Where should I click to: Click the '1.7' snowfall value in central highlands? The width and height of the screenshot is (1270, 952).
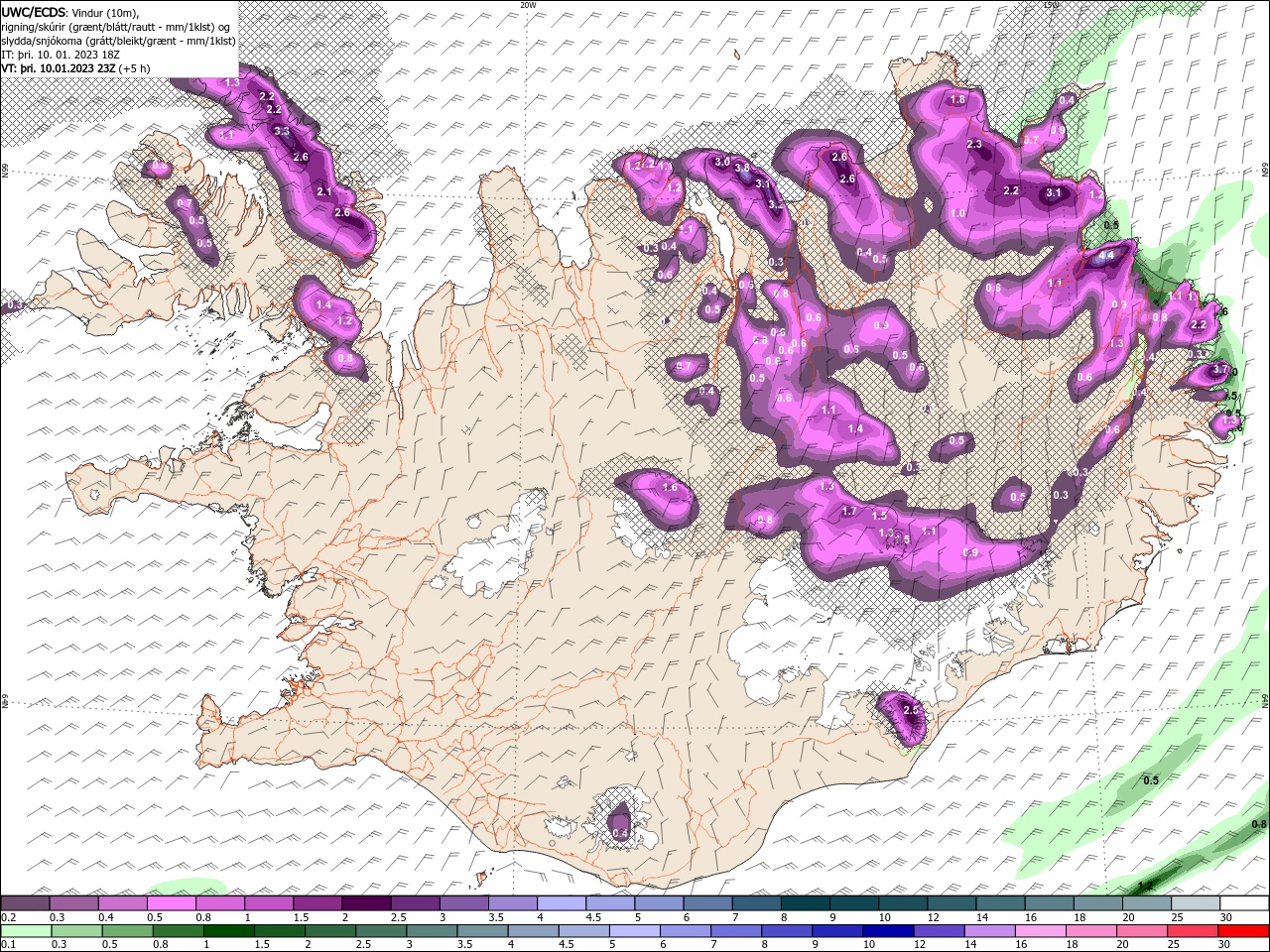pos(848,512)
